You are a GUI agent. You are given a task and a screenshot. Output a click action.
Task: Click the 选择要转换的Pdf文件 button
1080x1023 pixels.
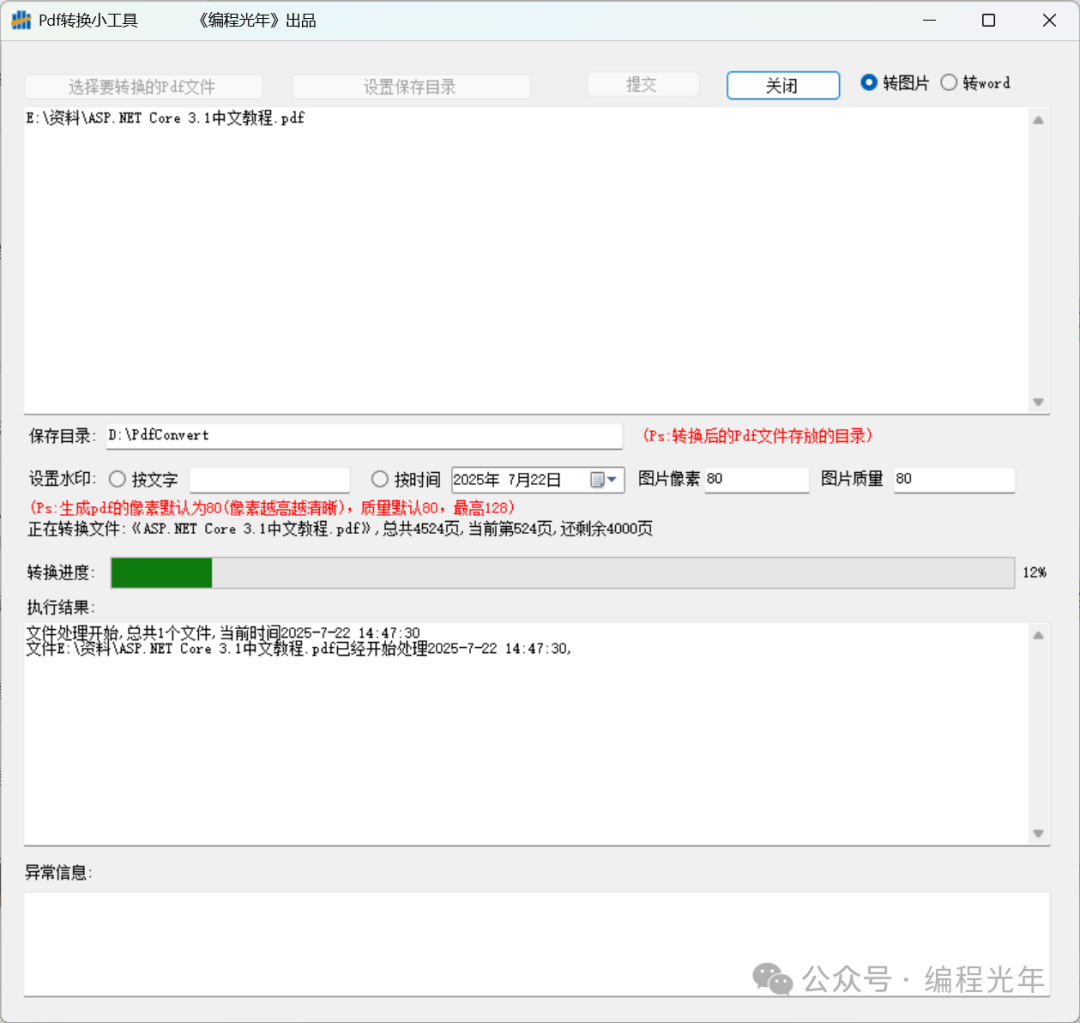click(143, 87)
